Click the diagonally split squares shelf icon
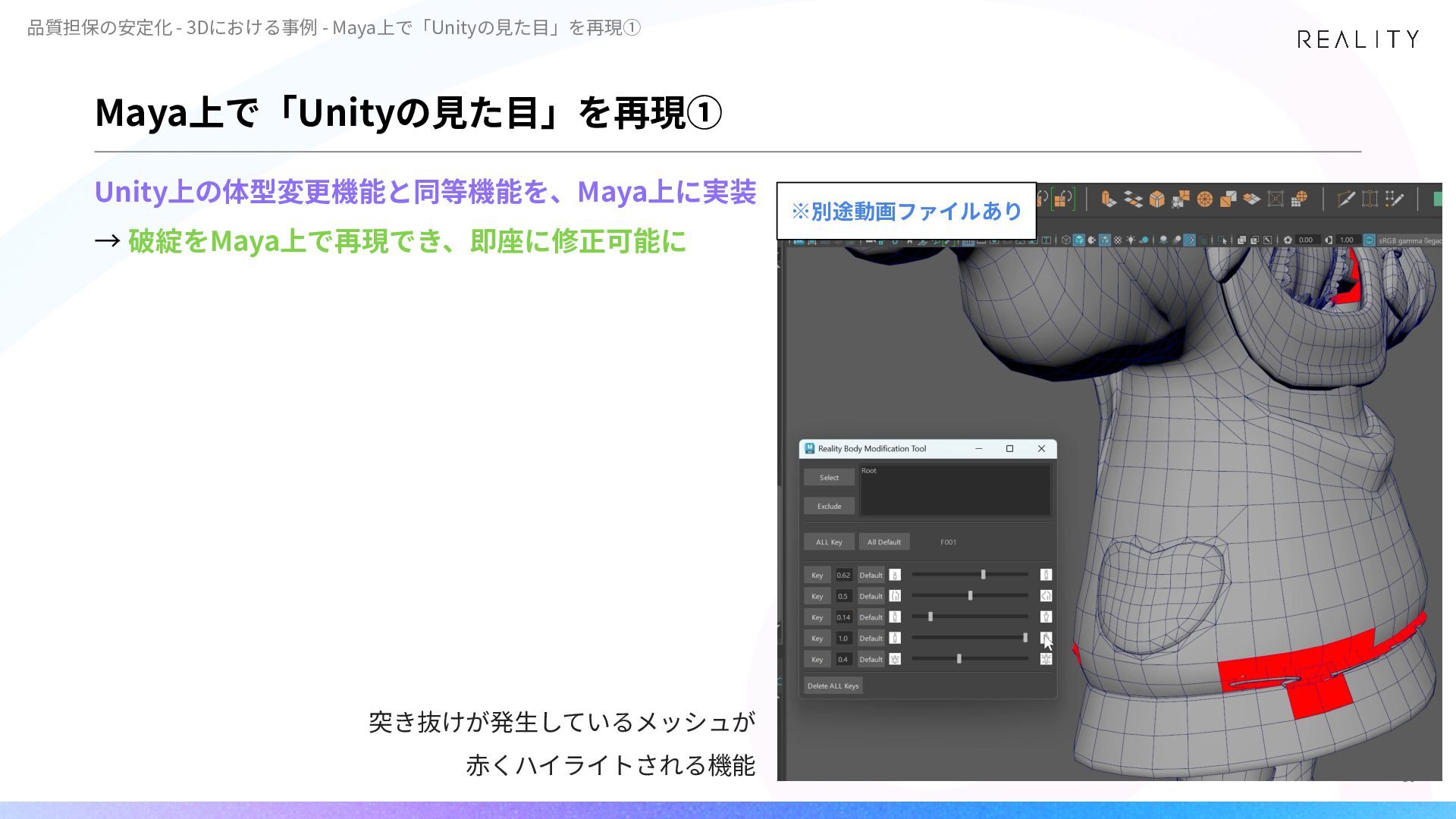The image size is (1456, 819). pos(1228,199)
